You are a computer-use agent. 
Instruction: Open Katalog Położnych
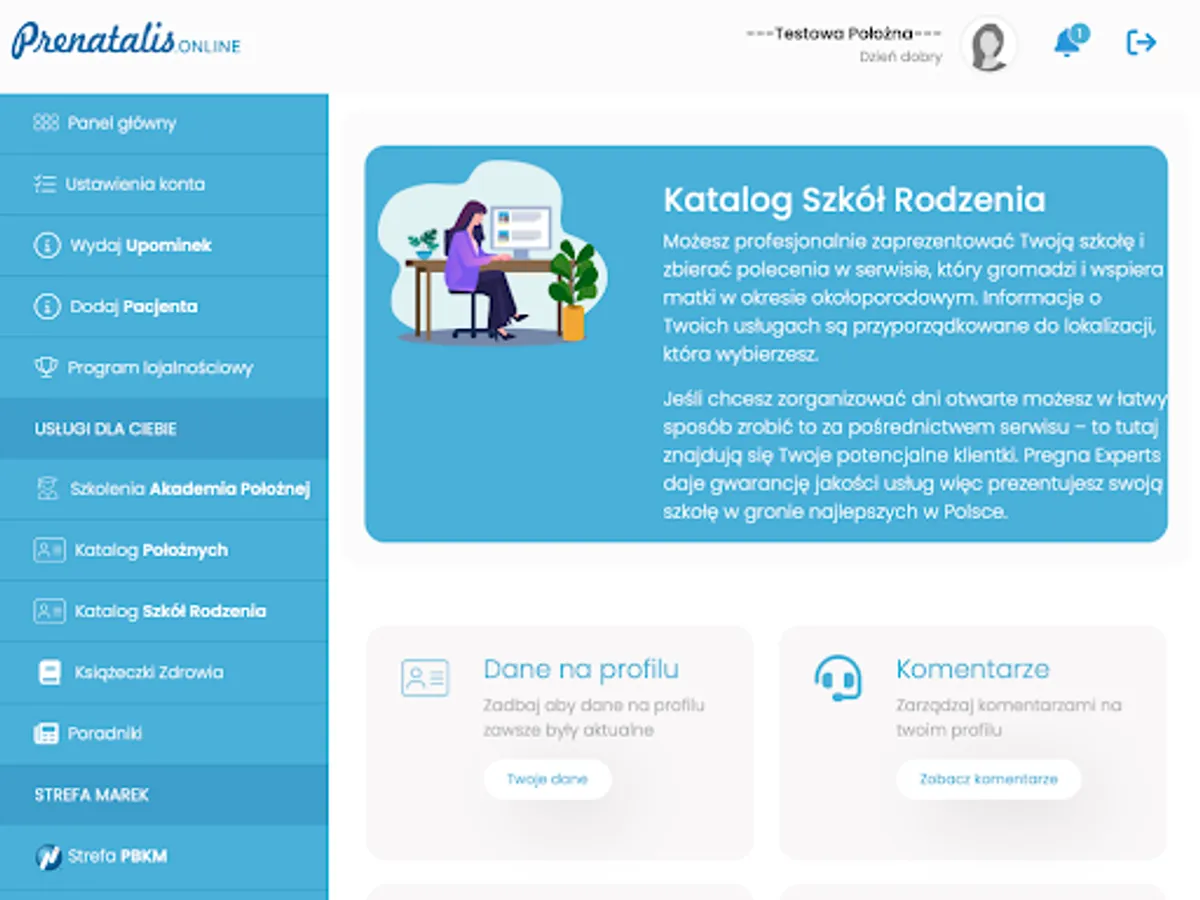coord(164,551)
